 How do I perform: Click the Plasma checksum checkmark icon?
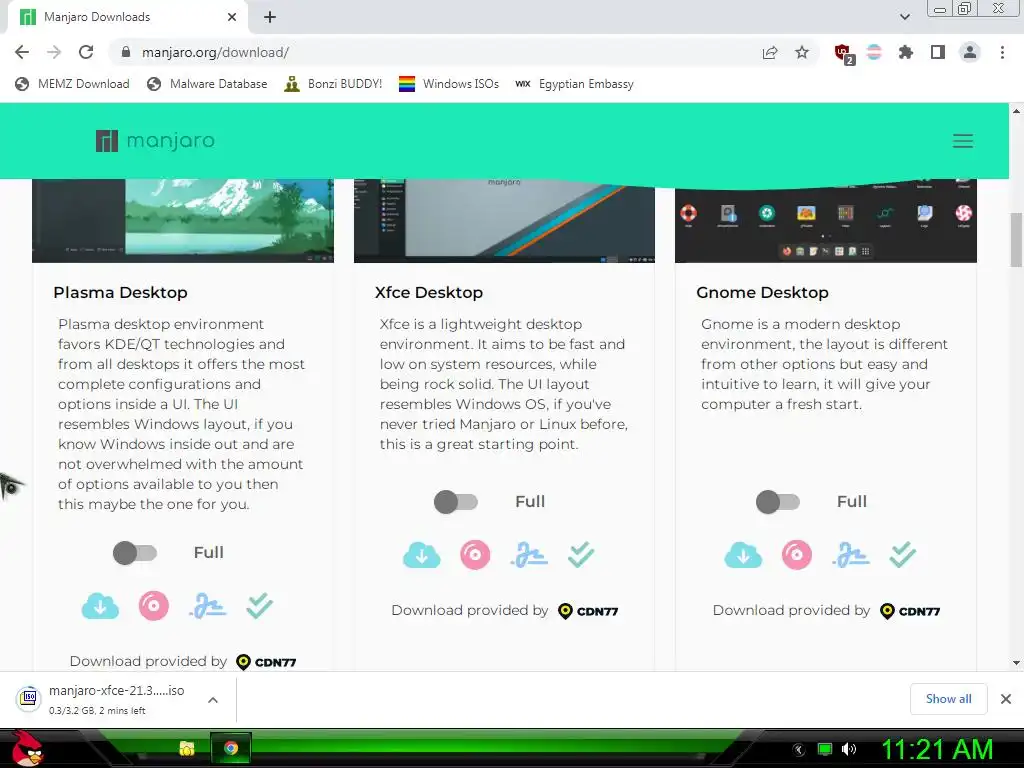(x=259, y=606)
